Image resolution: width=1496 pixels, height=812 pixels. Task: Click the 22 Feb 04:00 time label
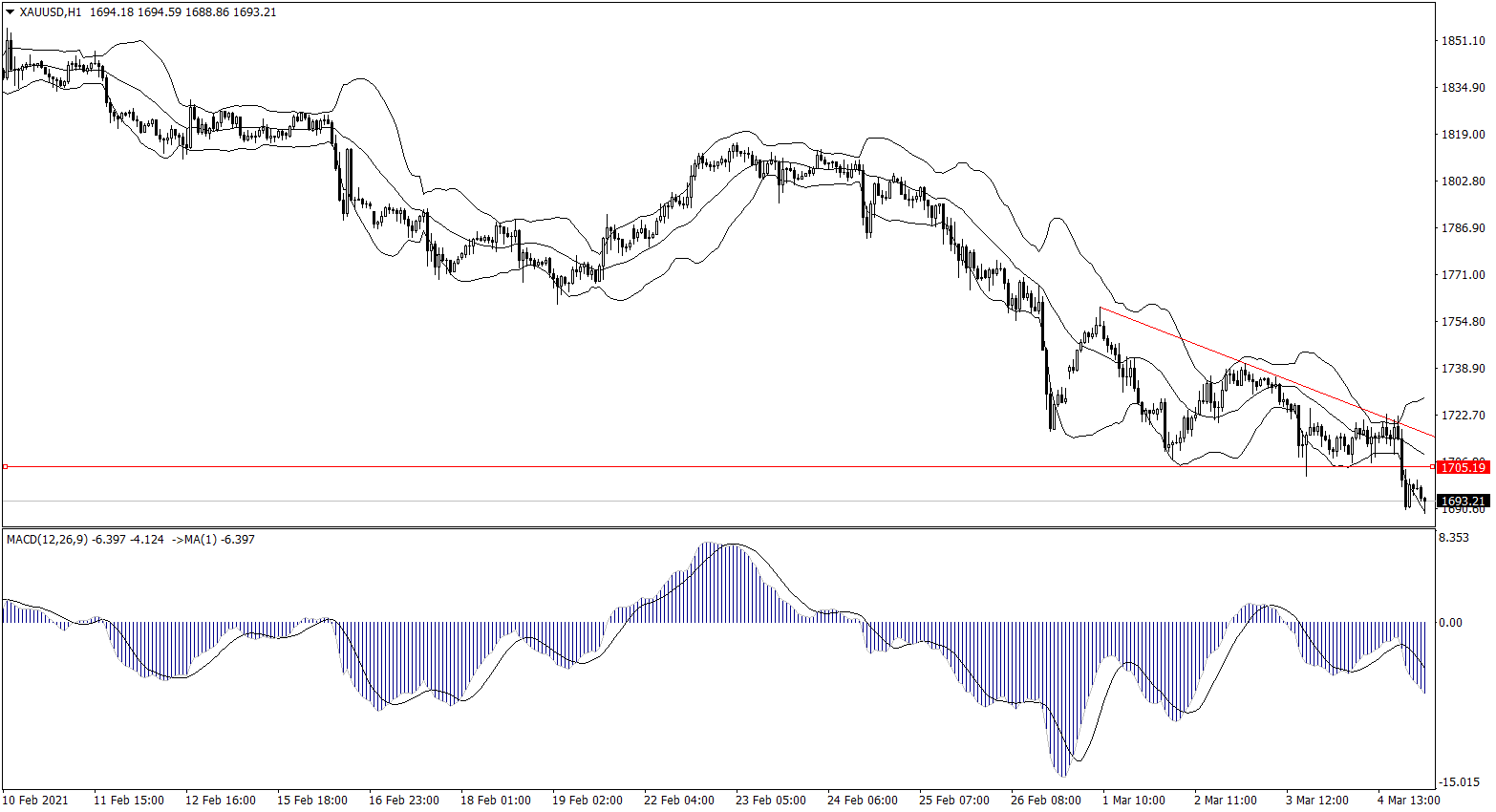[x=678, y=801]
